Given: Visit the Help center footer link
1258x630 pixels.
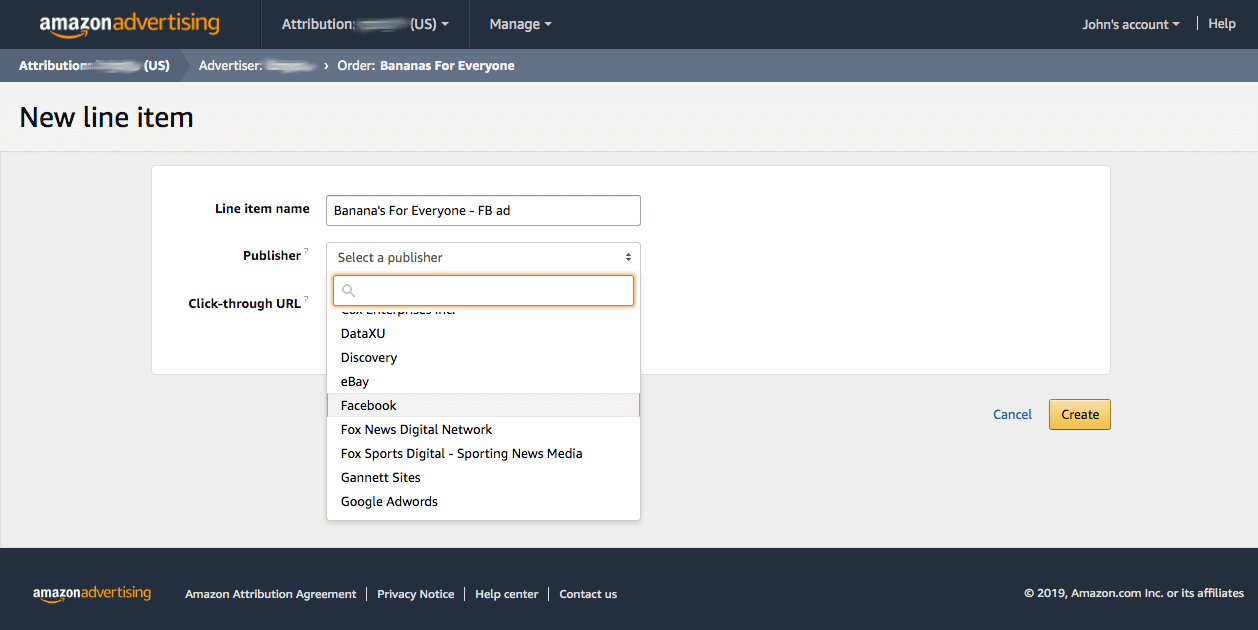Looking at the screenshot, I should (x=507, y=594).
